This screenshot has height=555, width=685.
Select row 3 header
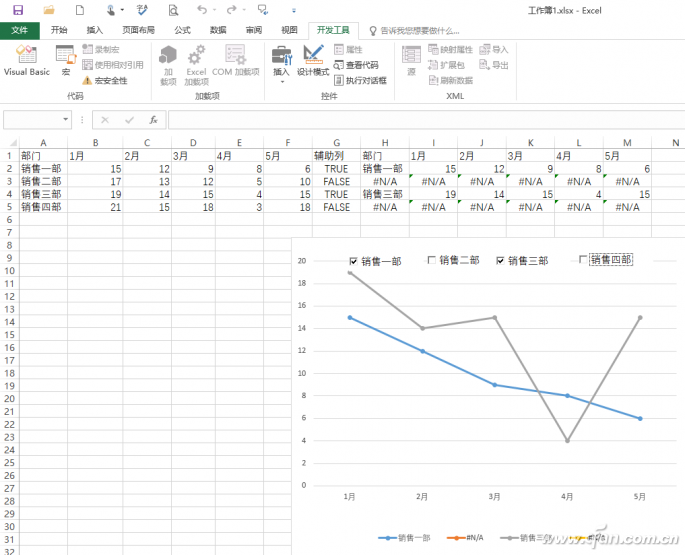click(9, 181)
